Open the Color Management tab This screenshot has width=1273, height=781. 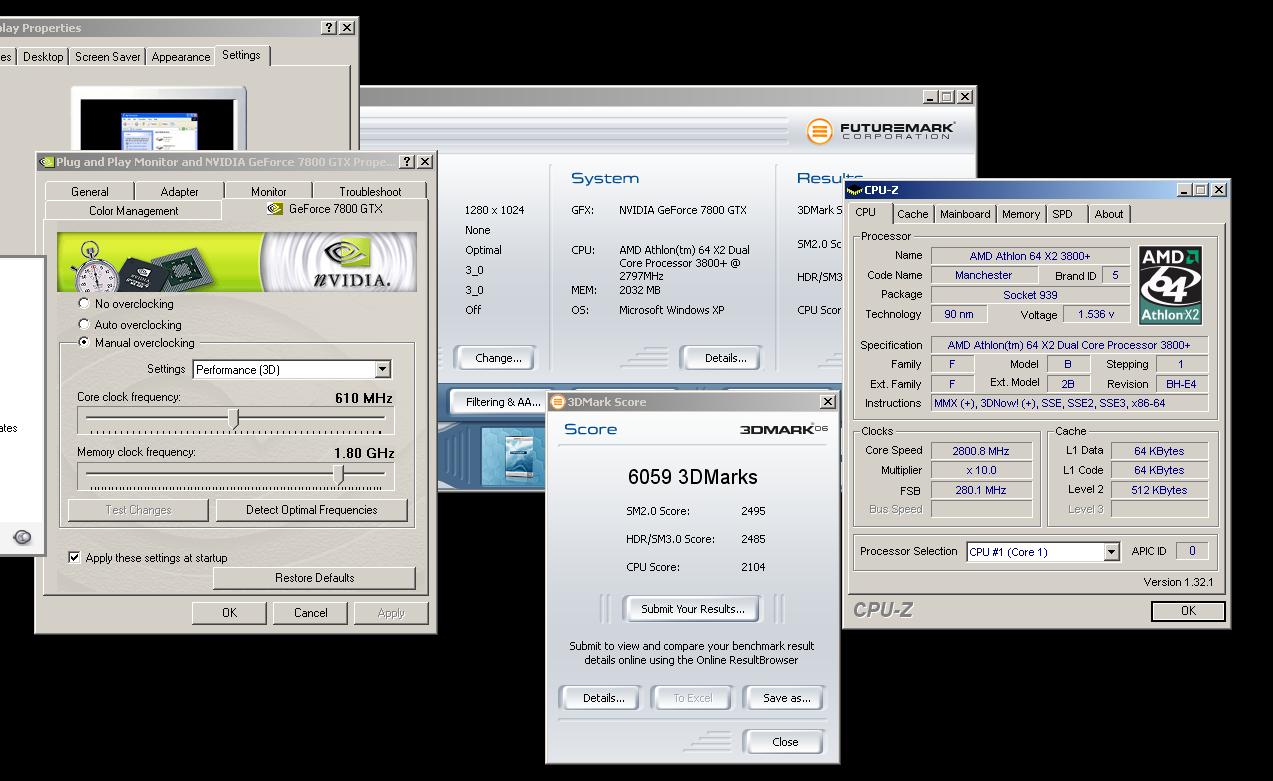click(134, 211)
